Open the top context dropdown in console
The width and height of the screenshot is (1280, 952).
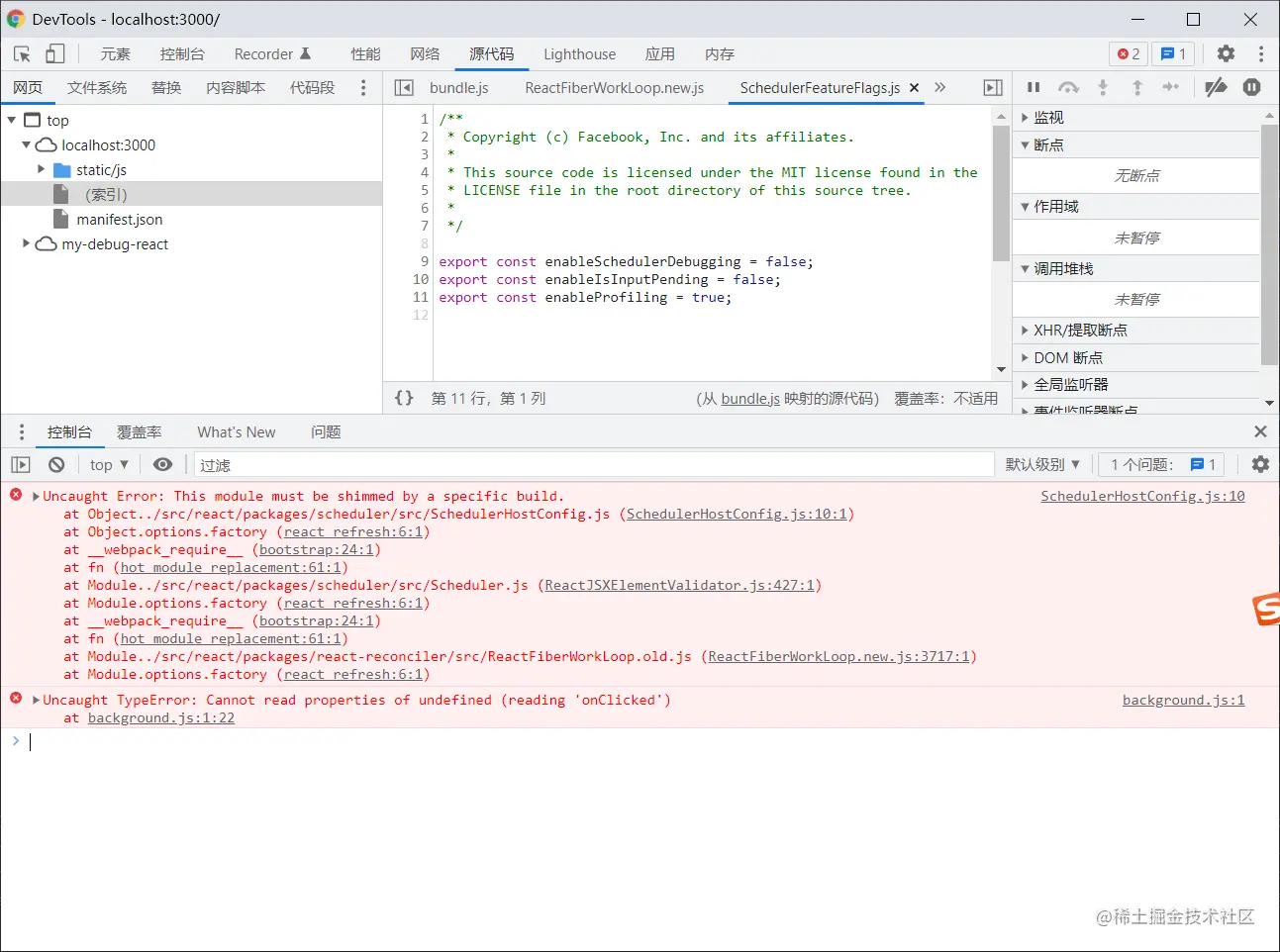click(x=109, y=464)
